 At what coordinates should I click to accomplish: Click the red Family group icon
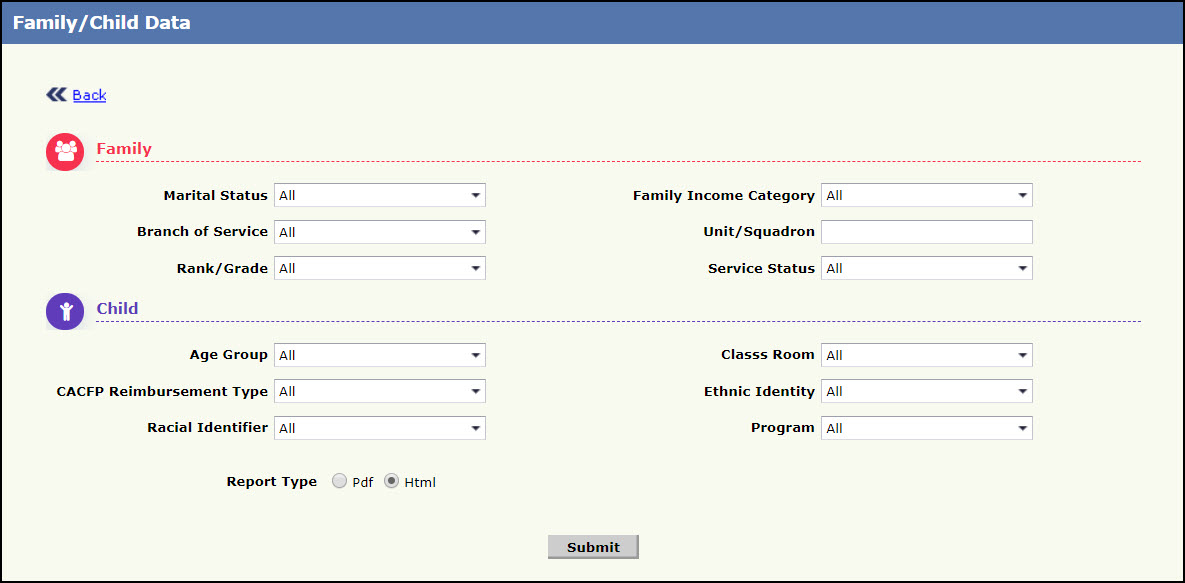click(66, 152)
